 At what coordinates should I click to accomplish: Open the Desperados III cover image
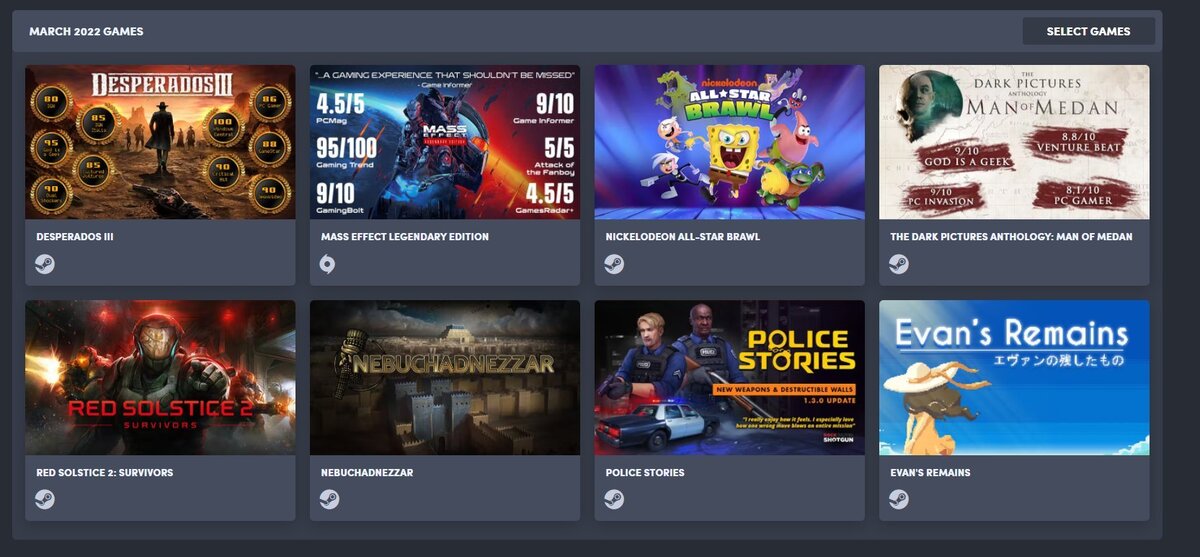pos(160,142)
